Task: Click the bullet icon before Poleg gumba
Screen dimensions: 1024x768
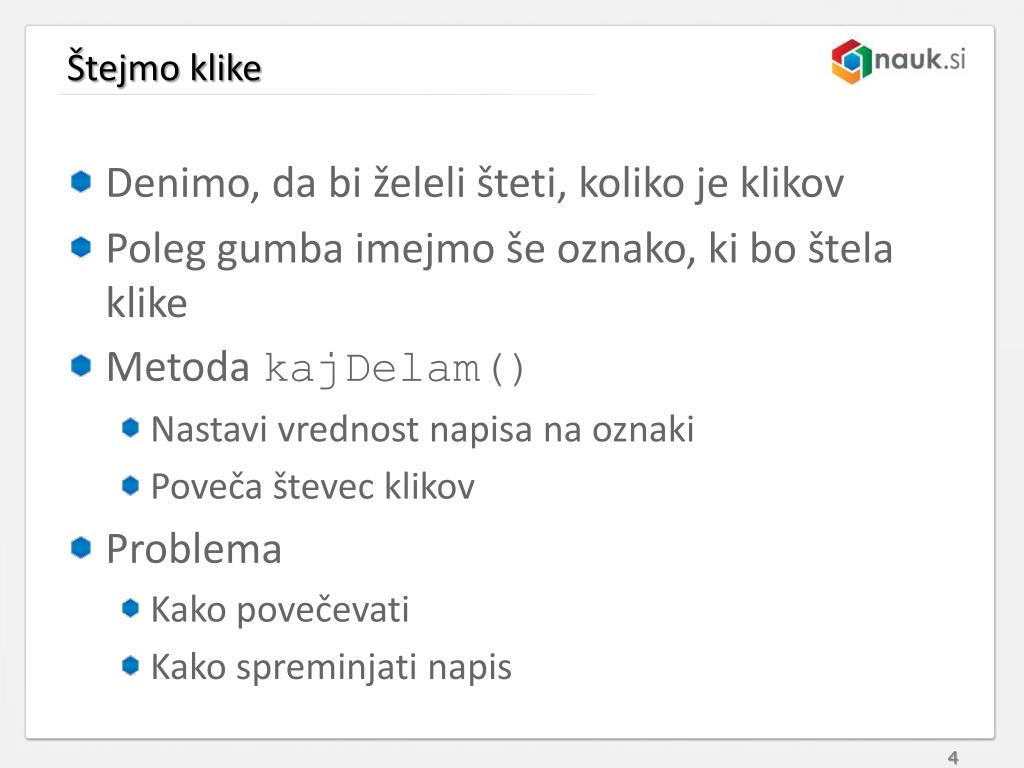Action: 81,248
